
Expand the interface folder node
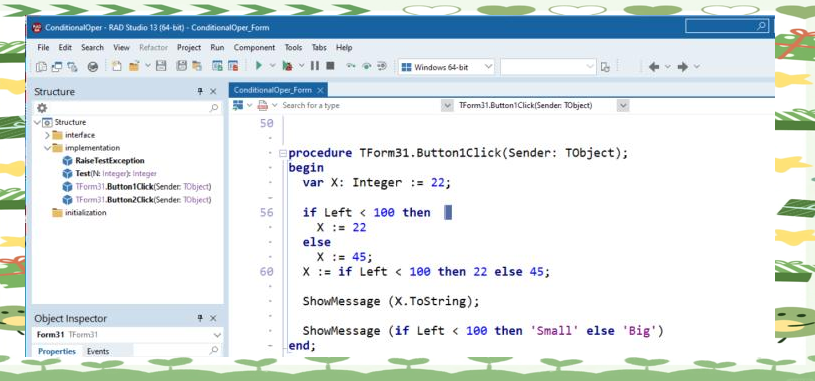pyautogui.click(x=47, y=135)
